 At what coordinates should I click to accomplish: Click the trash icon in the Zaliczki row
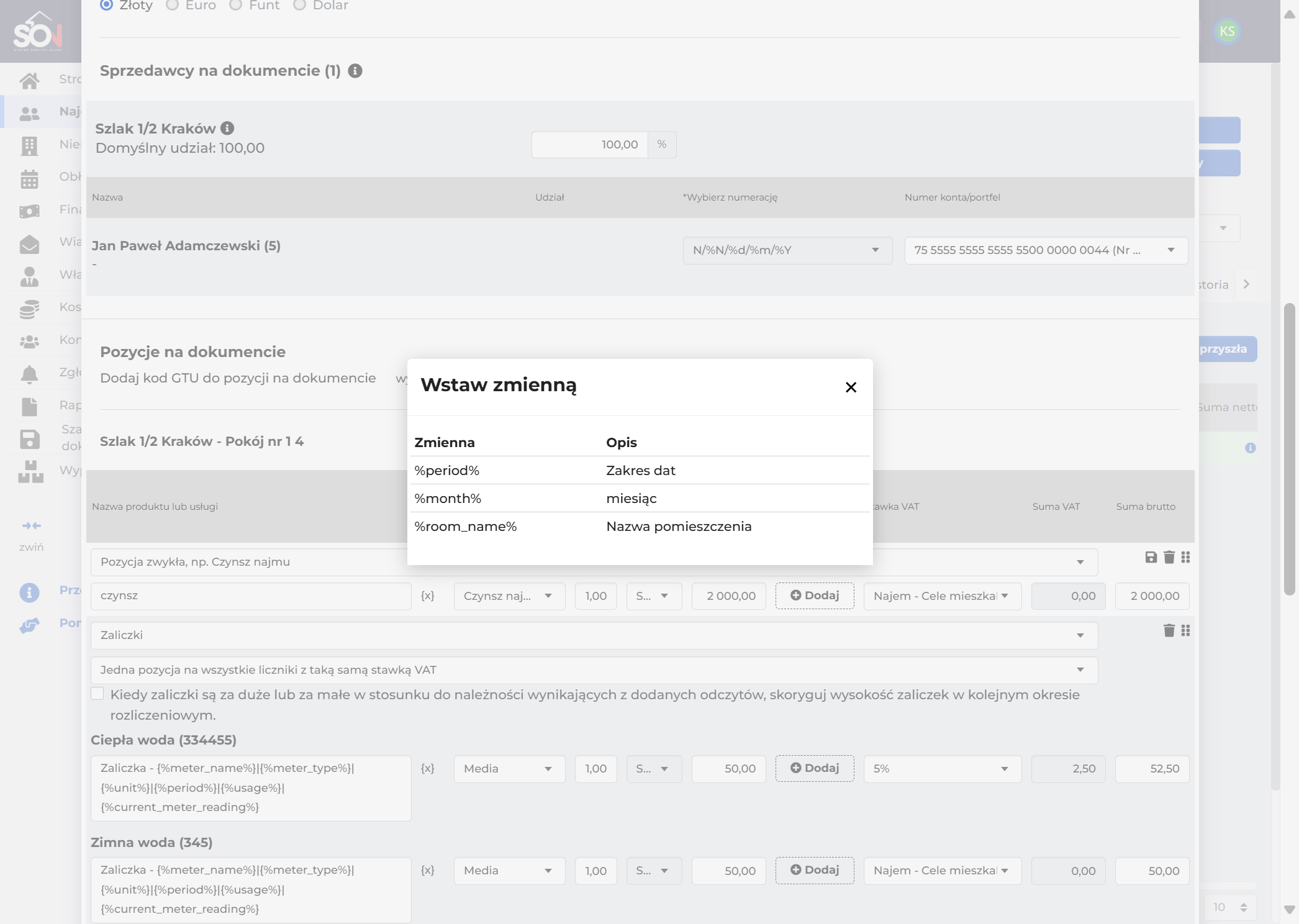1169,630
